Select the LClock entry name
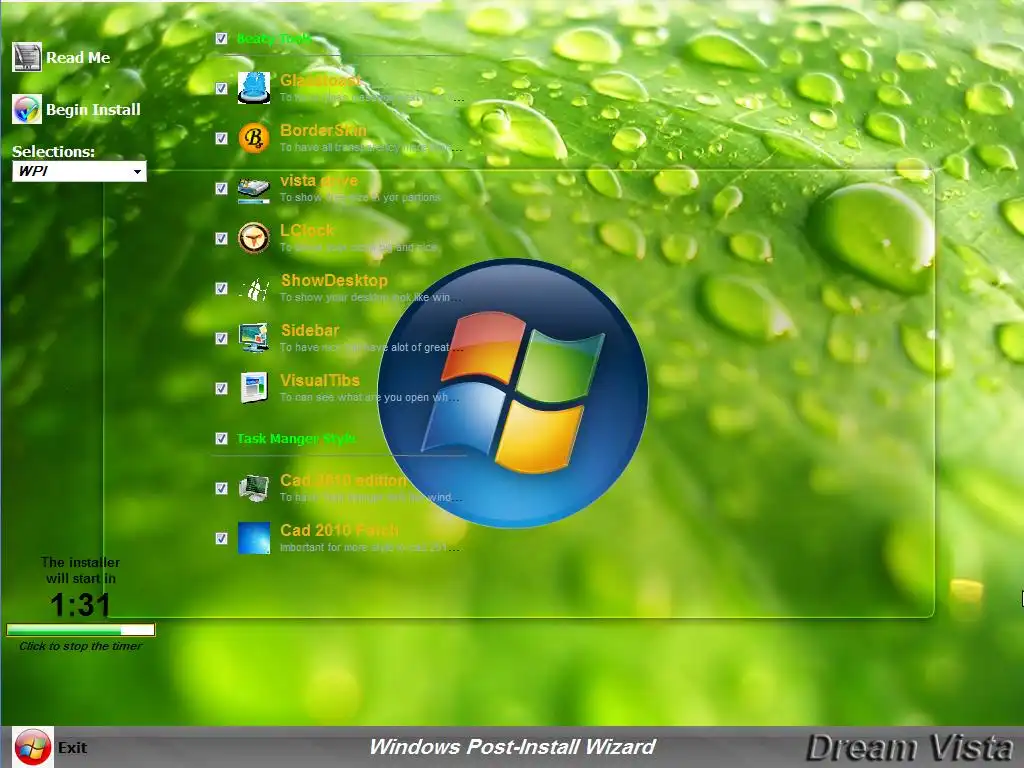 306,230
